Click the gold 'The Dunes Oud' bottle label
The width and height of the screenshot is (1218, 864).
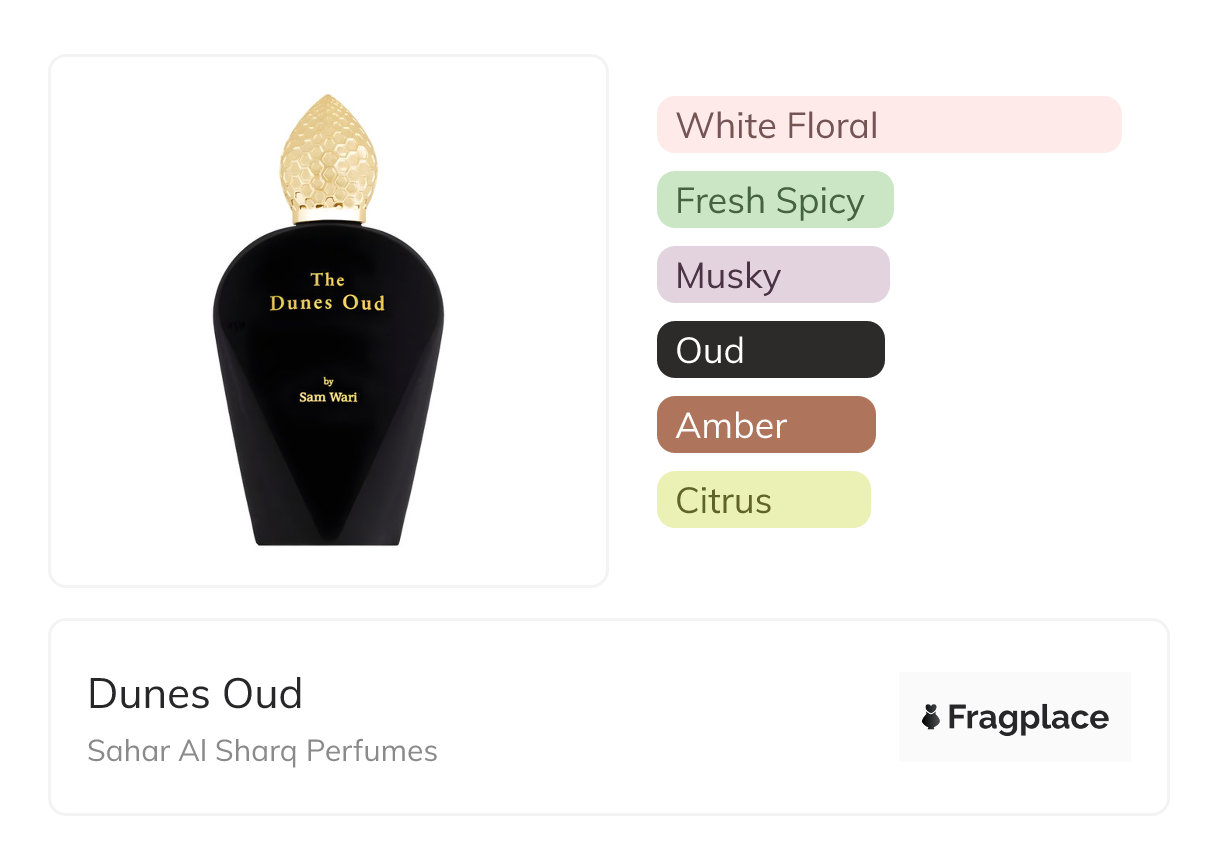pyautogui.click(x=327, y=291)
